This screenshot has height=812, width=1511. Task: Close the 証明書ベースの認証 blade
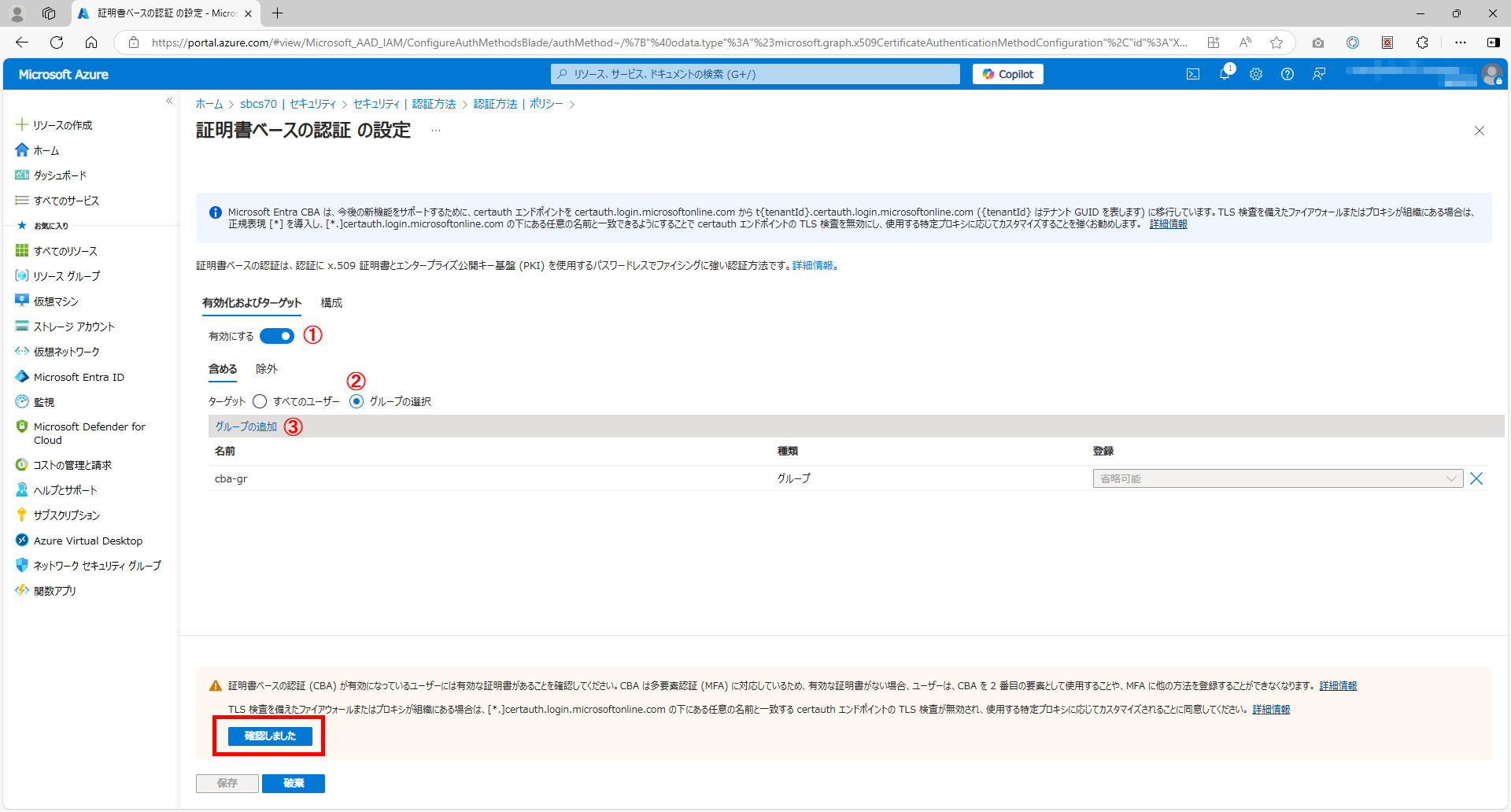coord(1480,131)
